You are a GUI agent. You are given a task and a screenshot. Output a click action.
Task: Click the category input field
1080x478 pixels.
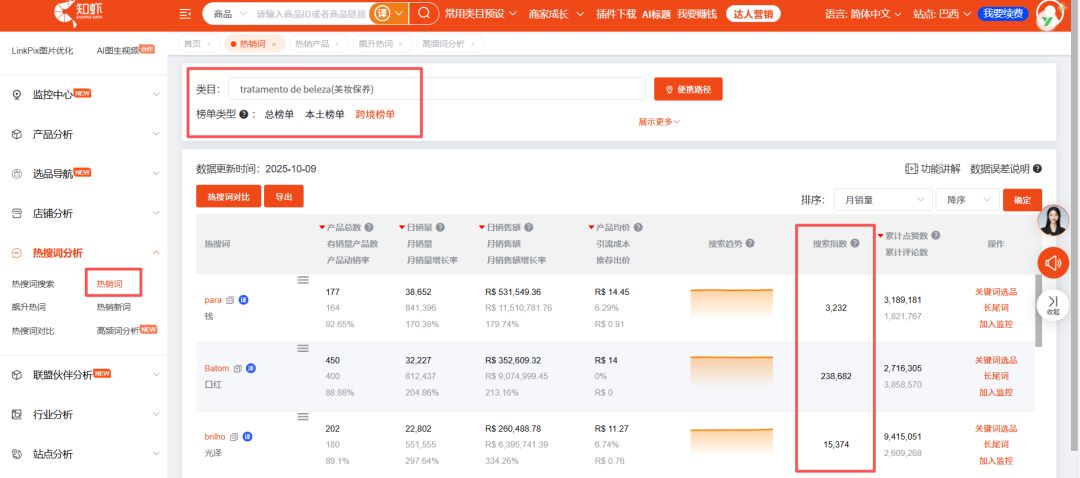436,89
